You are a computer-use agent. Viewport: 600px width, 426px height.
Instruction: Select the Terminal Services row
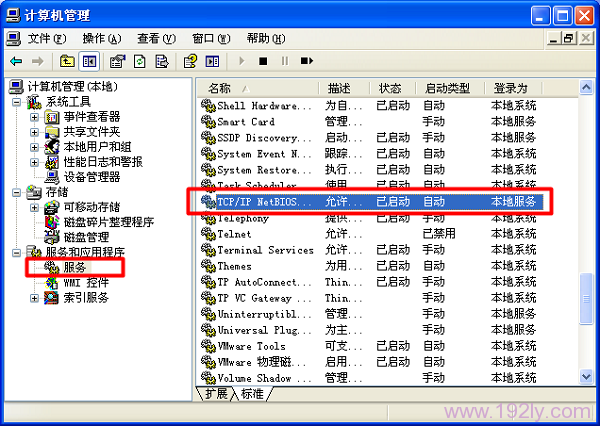[x=371, y=250]
